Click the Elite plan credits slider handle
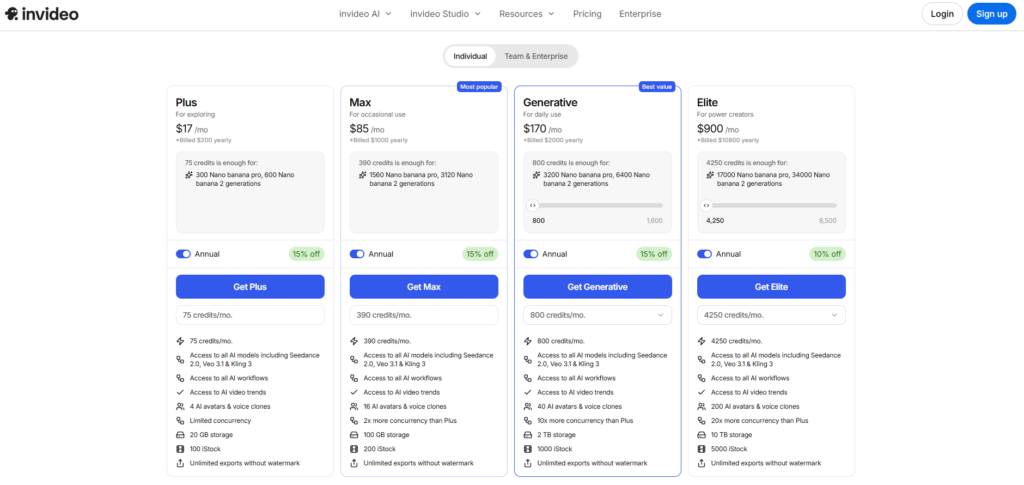 click(x=707, y=205)
